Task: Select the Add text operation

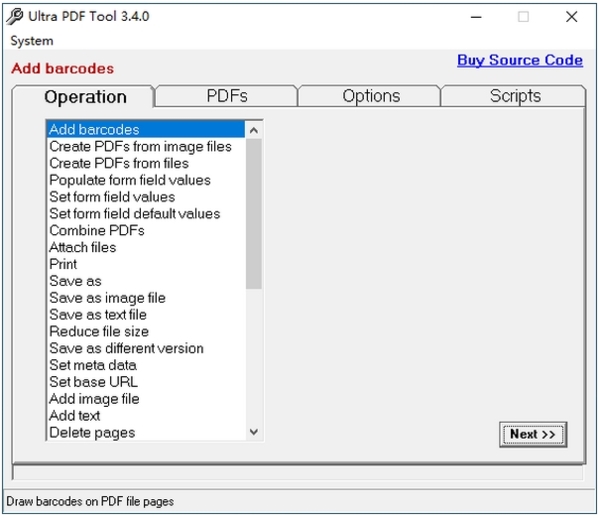Action: click(146, 415)
